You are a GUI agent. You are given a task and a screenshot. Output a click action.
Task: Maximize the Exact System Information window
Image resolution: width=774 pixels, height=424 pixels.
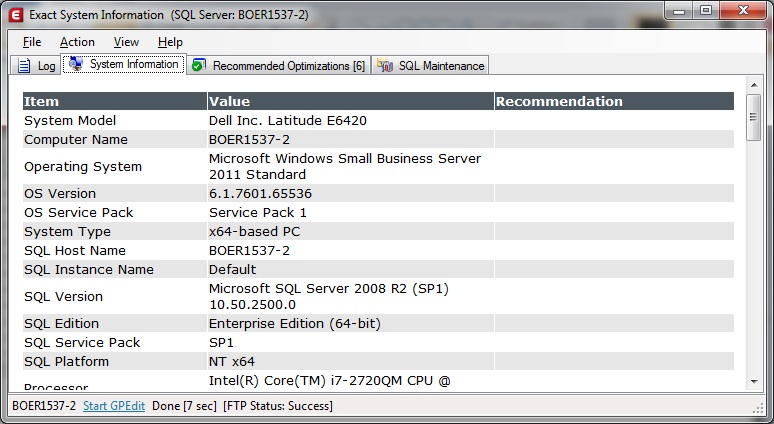[706, 10]
